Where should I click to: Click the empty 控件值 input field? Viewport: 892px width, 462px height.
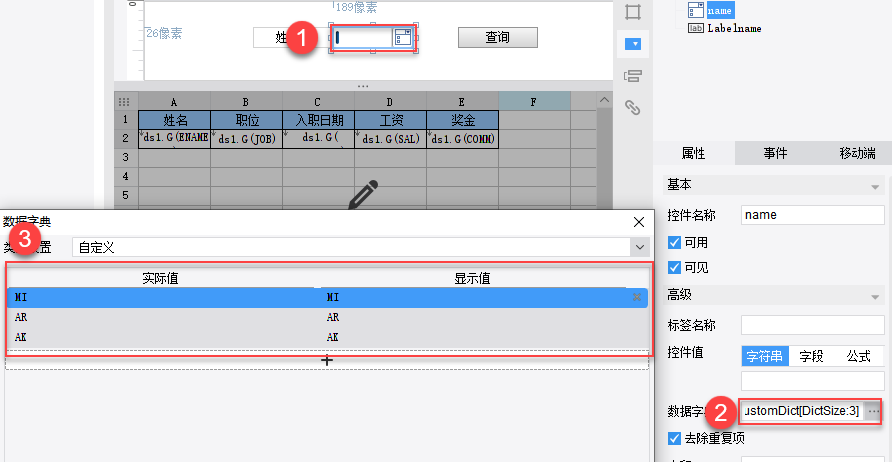coord(812,381)
